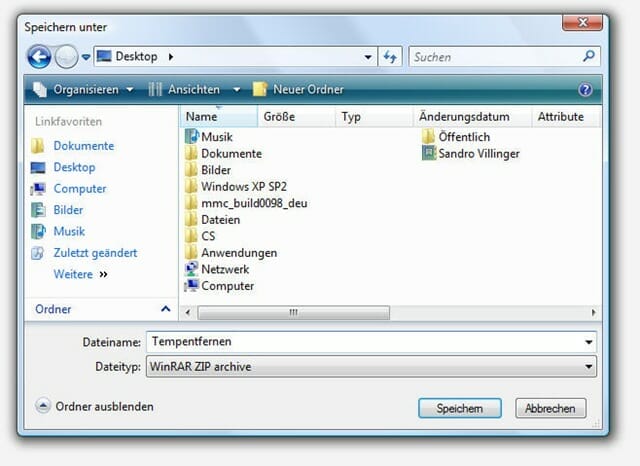Click the refresh button beside address bar
The image size is (640, 466).
[x=391, y=57]
